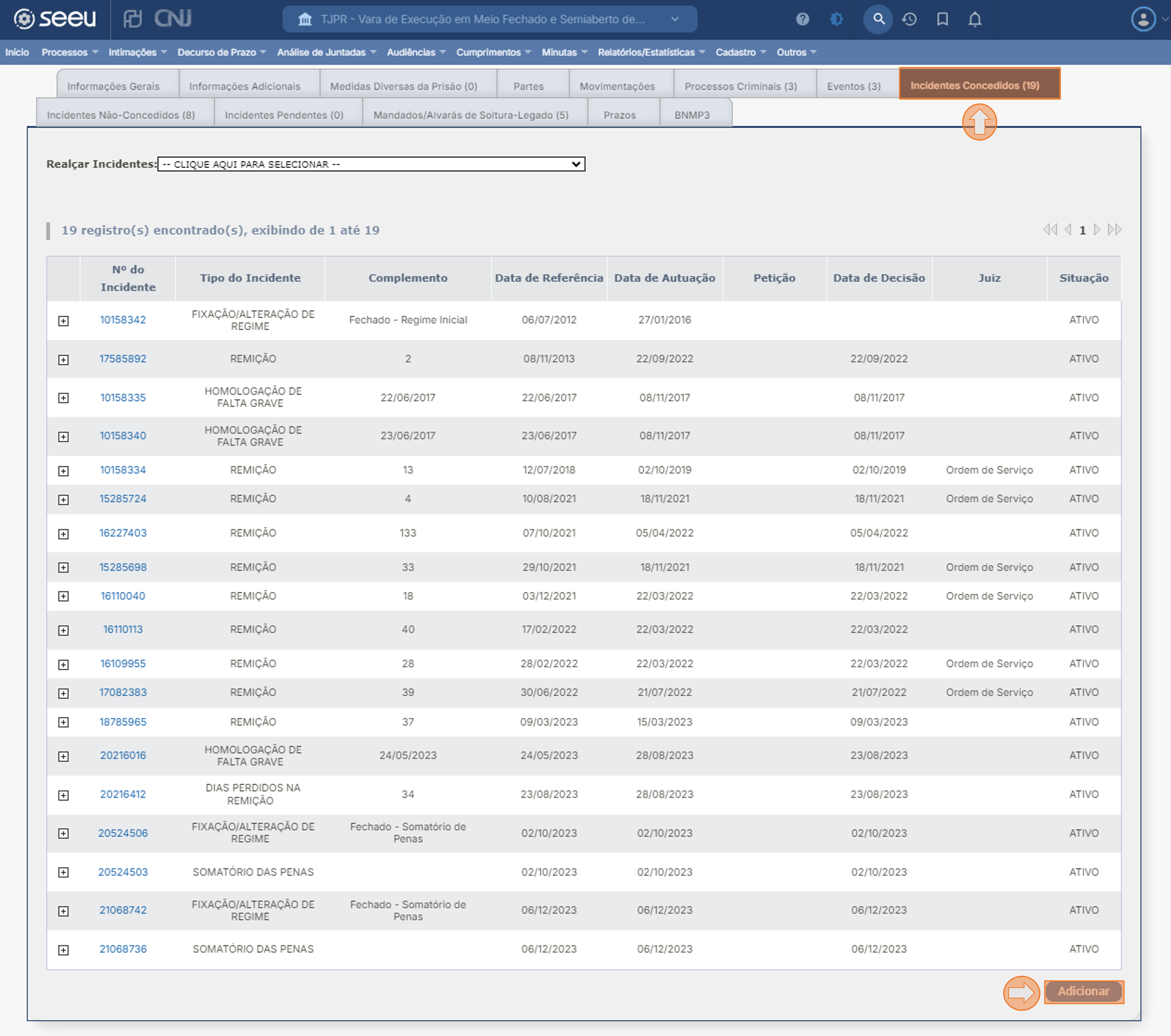Expand row of incident 17585892

64,360
